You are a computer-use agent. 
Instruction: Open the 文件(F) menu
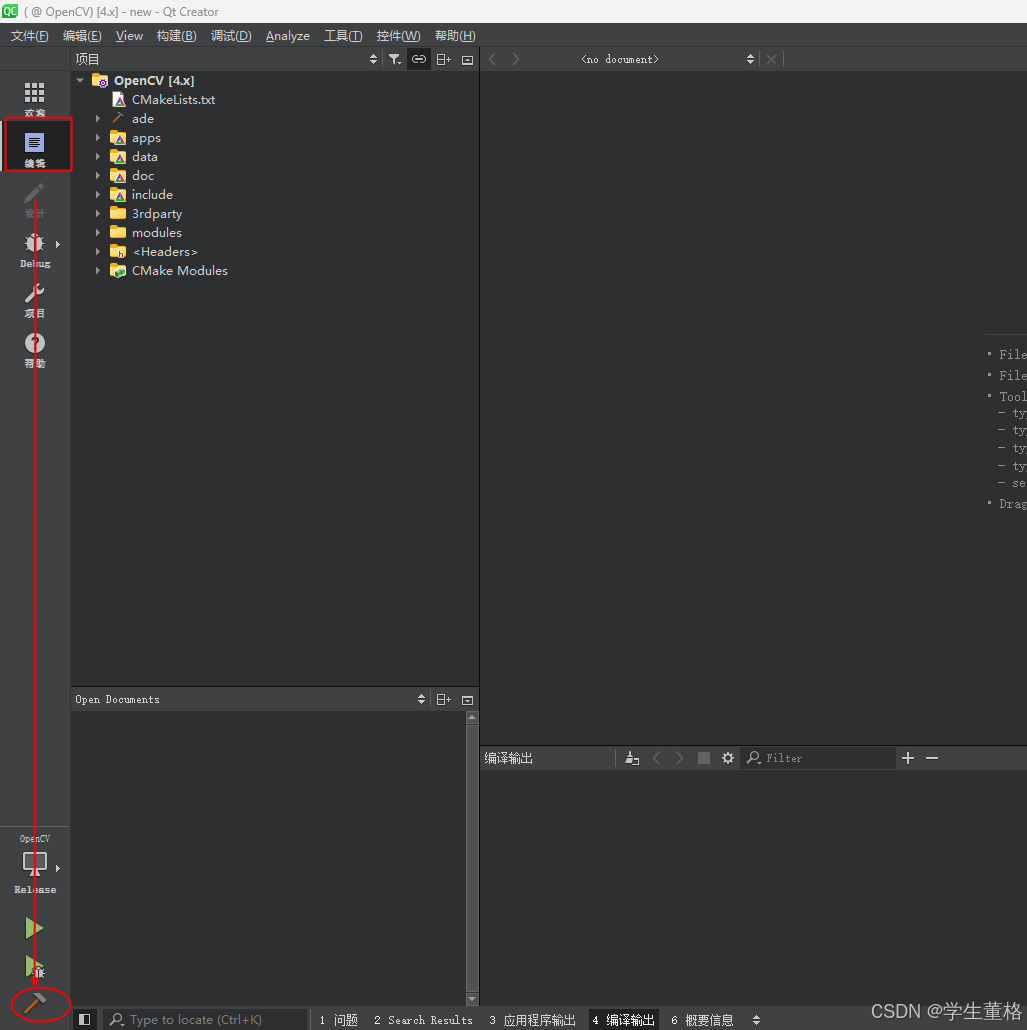pos(30,35)
